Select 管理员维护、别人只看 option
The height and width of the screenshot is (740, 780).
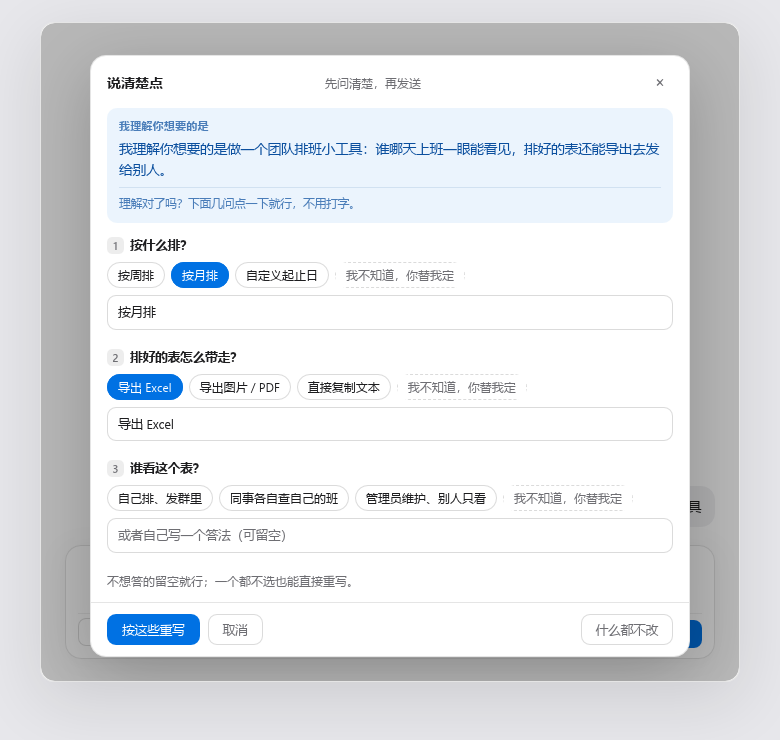[426, 498]
